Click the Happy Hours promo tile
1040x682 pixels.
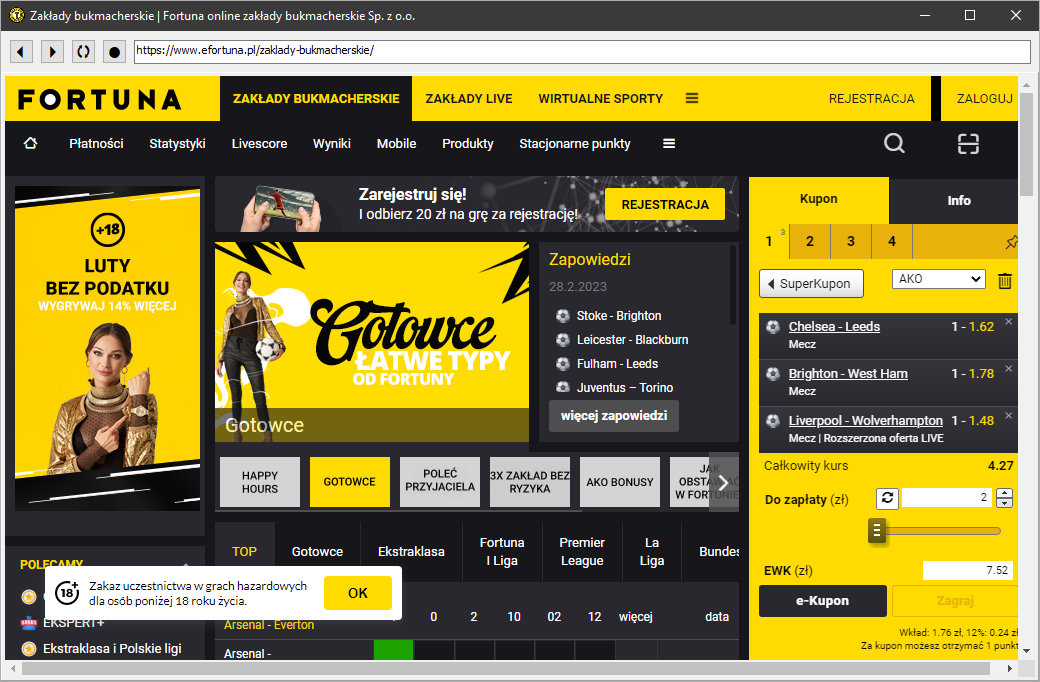[260, 482]
